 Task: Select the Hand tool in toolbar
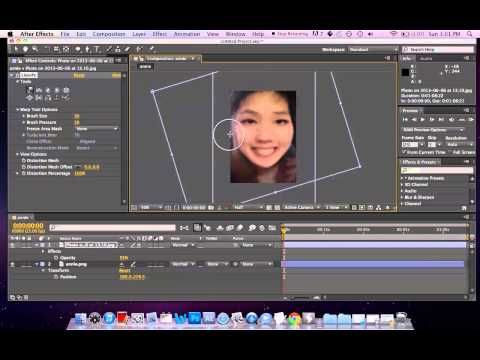click(x=25, y=49)
